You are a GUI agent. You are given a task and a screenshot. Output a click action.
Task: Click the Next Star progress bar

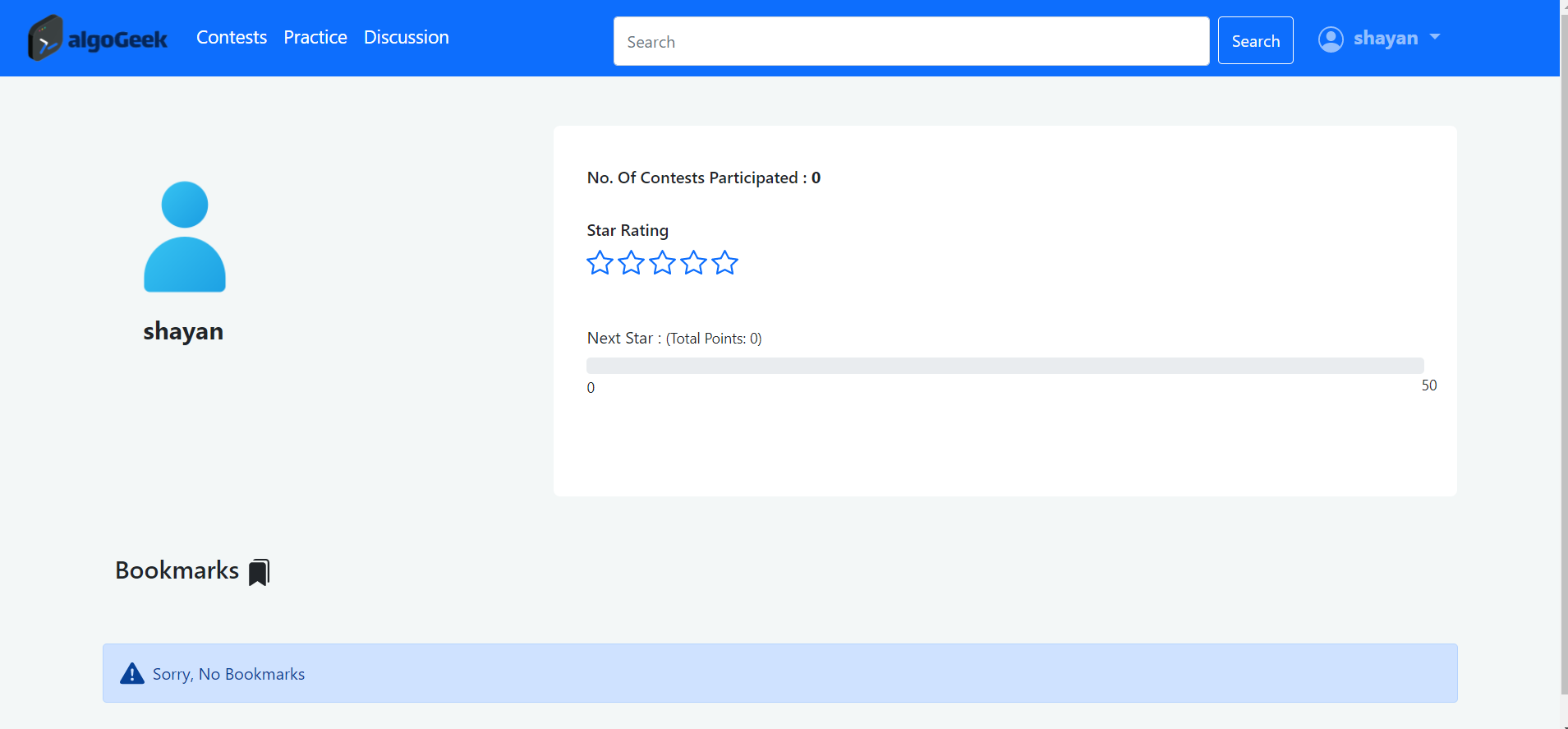coord(1005,366)
